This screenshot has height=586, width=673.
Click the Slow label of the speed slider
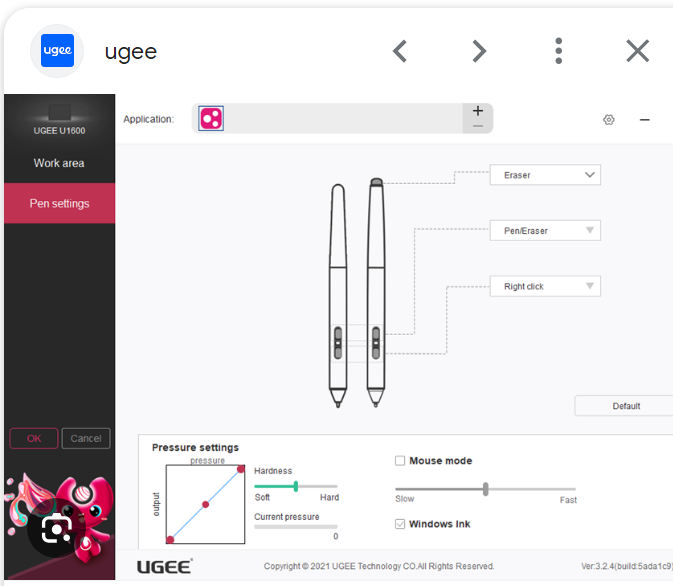click(x=405, y=499)
